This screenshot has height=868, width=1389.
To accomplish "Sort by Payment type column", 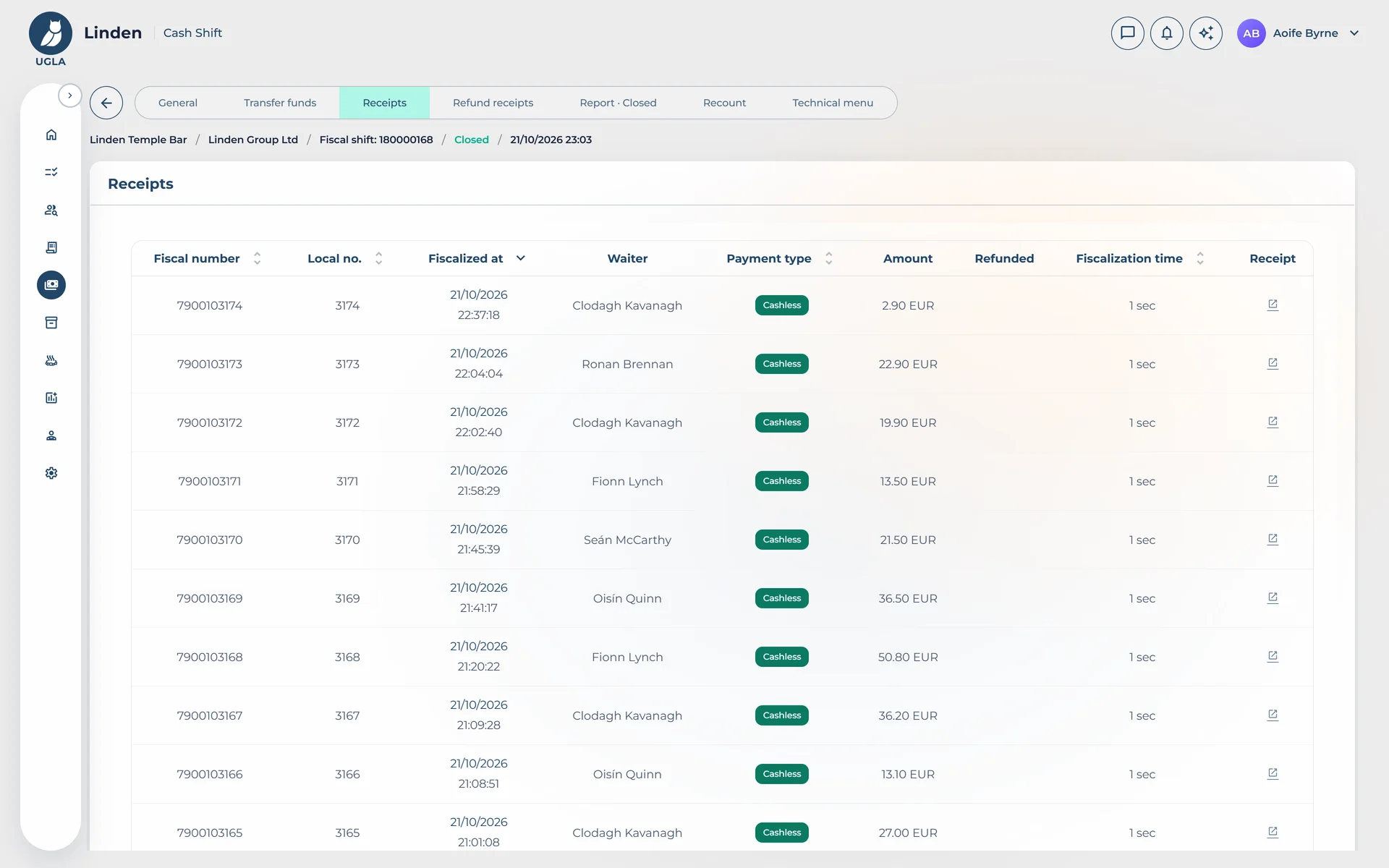I will coord(828,258).
